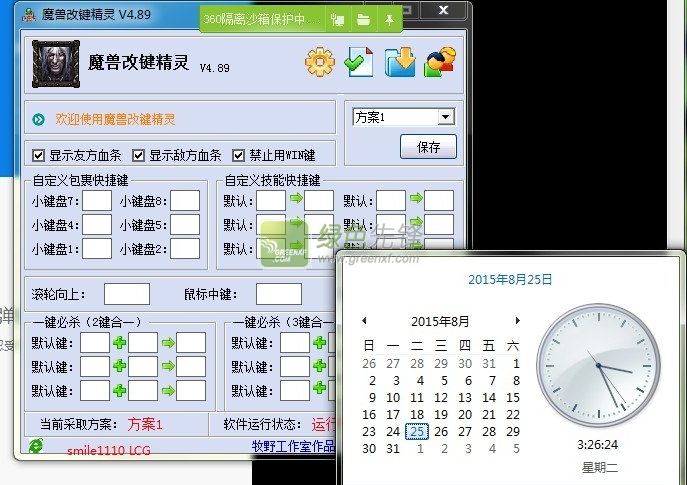
Task: Toggle 显示友方血条 checkbox
Action: (x=39, y=155)
